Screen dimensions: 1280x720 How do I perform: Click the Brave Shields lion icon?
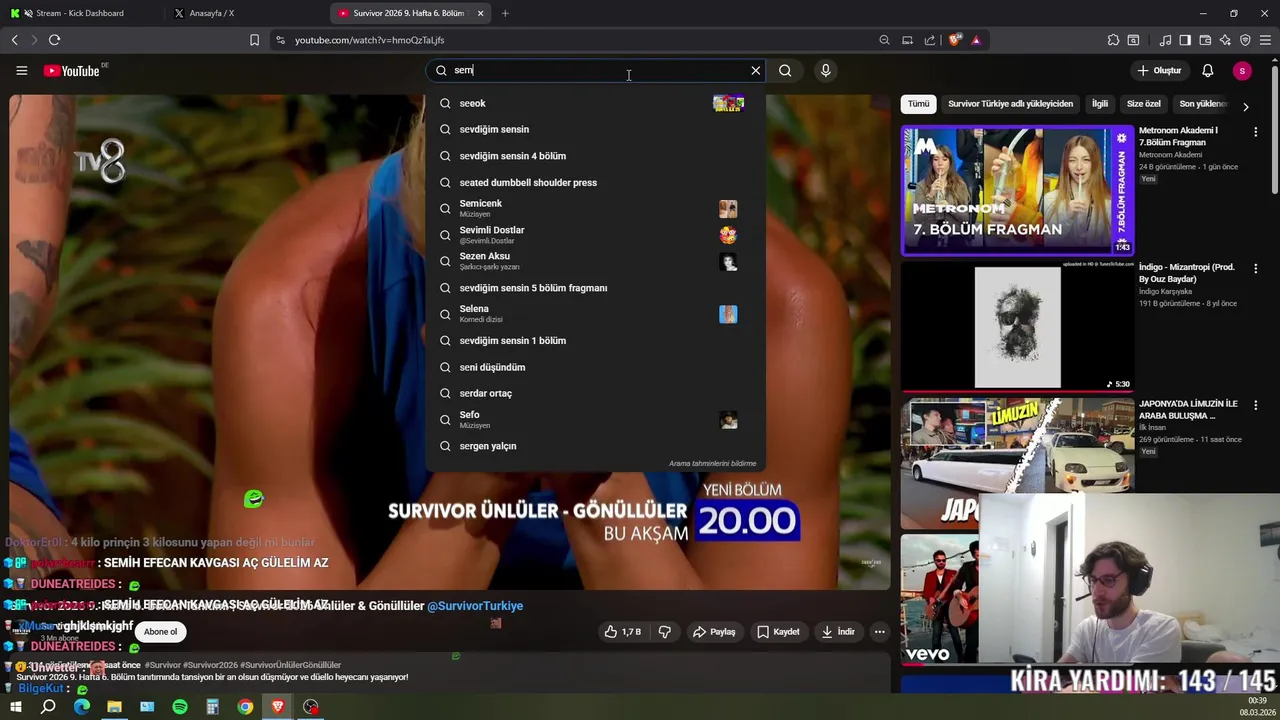click(x=955, y=40)
